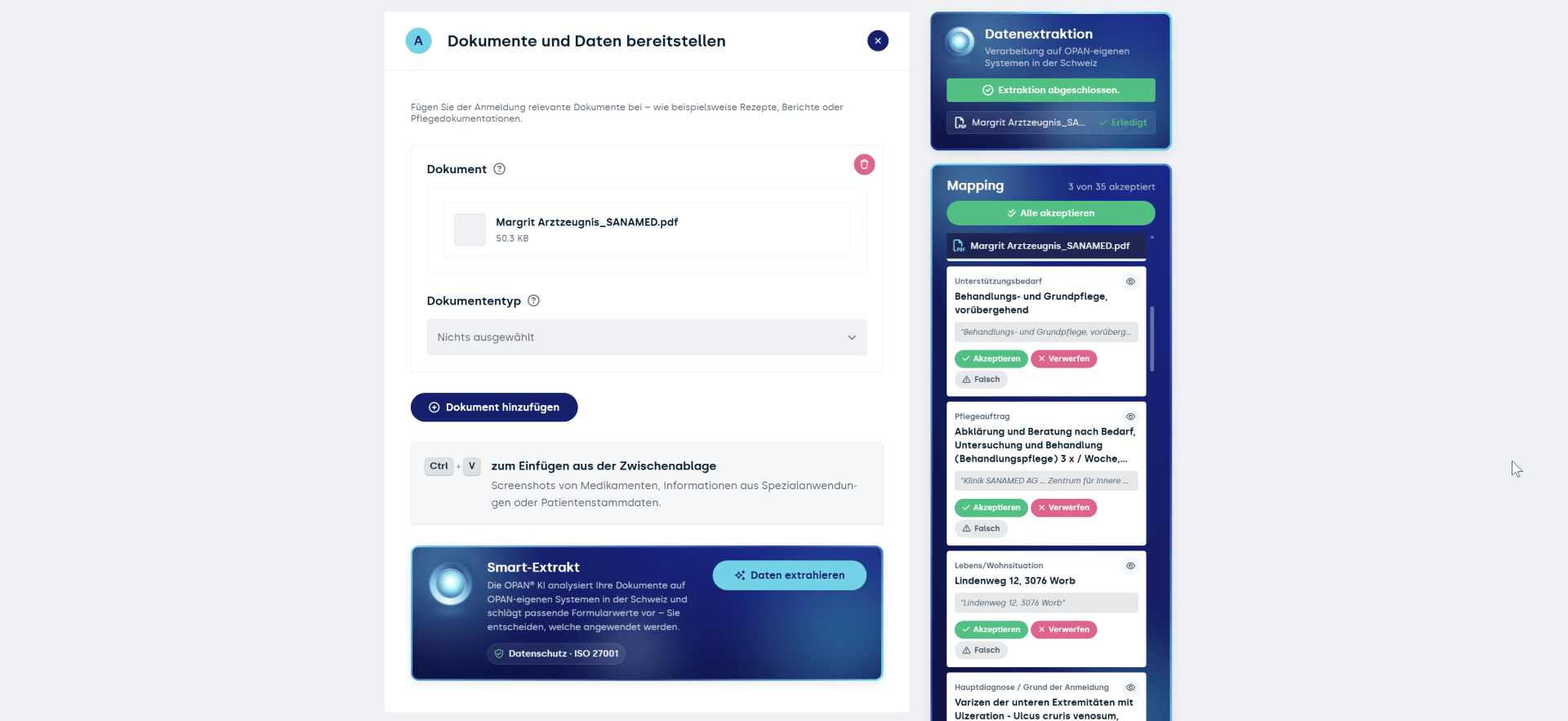Click the '3 von 35 akzeptiert' counter
The image size is (1568, 721).
(x=1111, y=187)
